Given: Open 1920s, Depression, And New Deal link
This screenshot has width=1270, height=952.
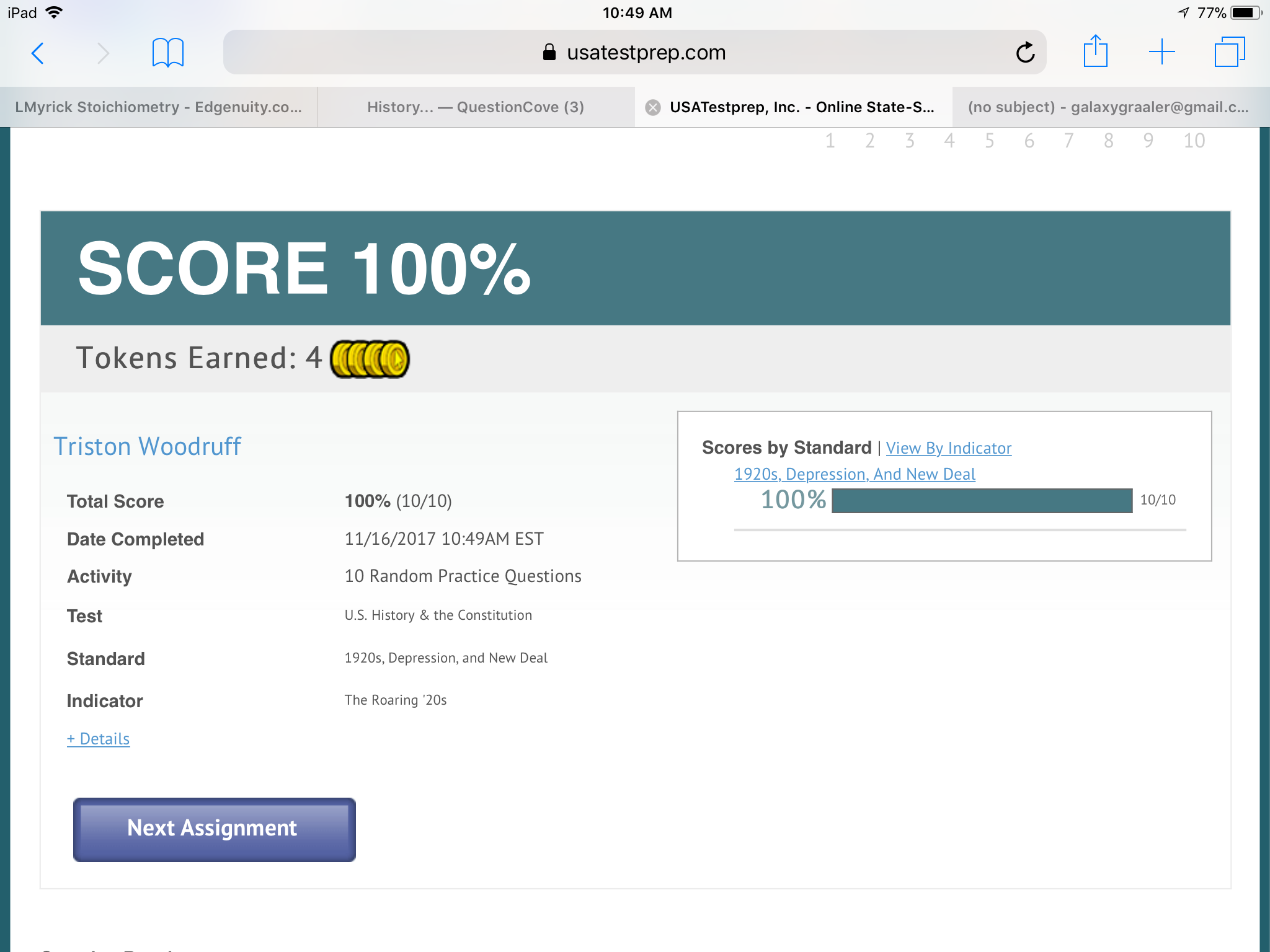Looking at the screenshot, I should (855, 474).
